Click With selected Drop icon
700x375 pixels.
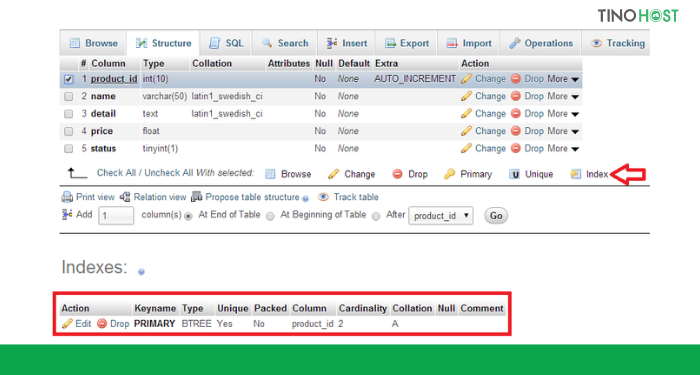click(397, 174)
